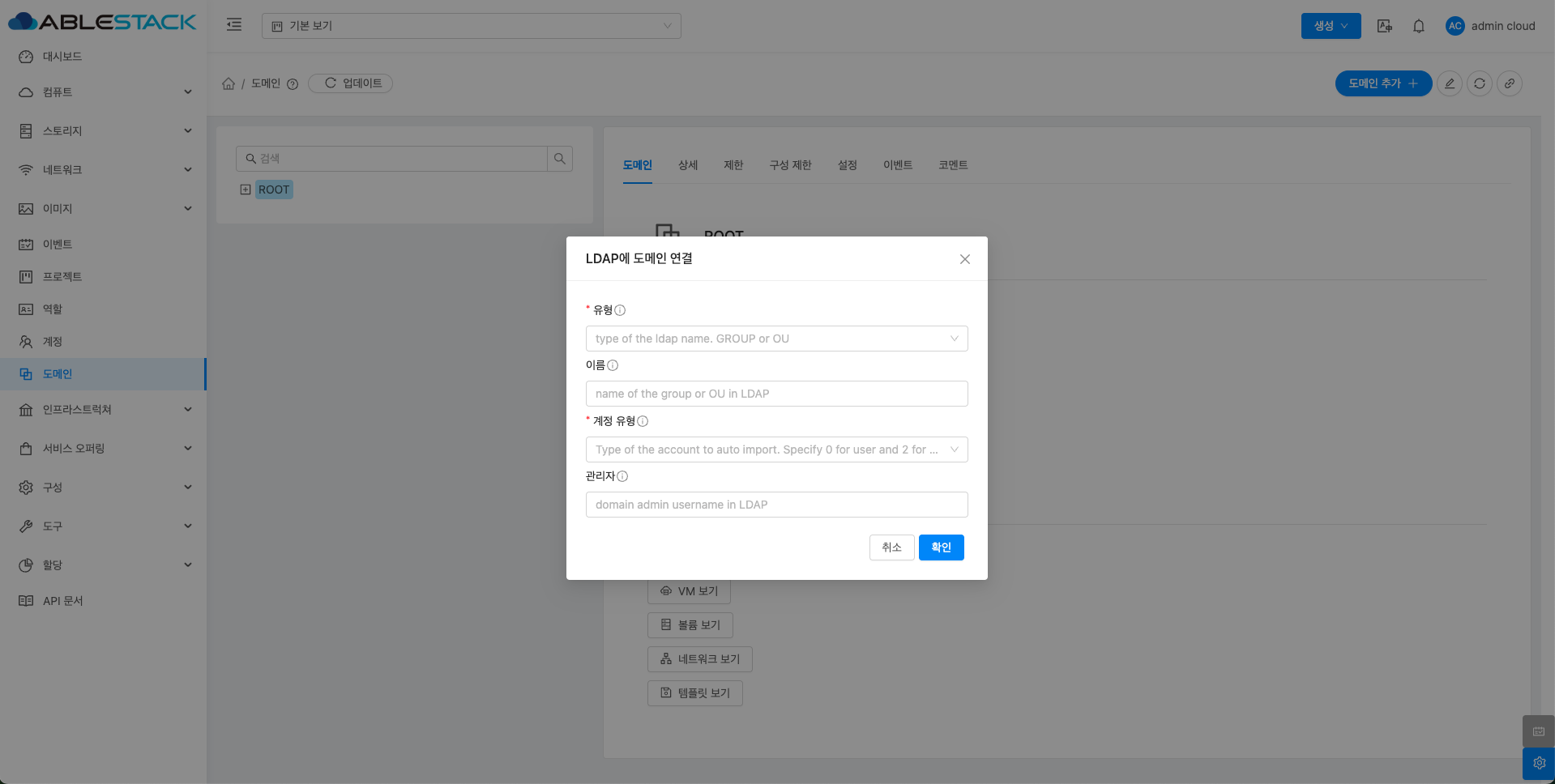Expand the 인프라스트럭쳐 sidebar menu
This screenshot has height=784, width=1555.
coord(103,410)
